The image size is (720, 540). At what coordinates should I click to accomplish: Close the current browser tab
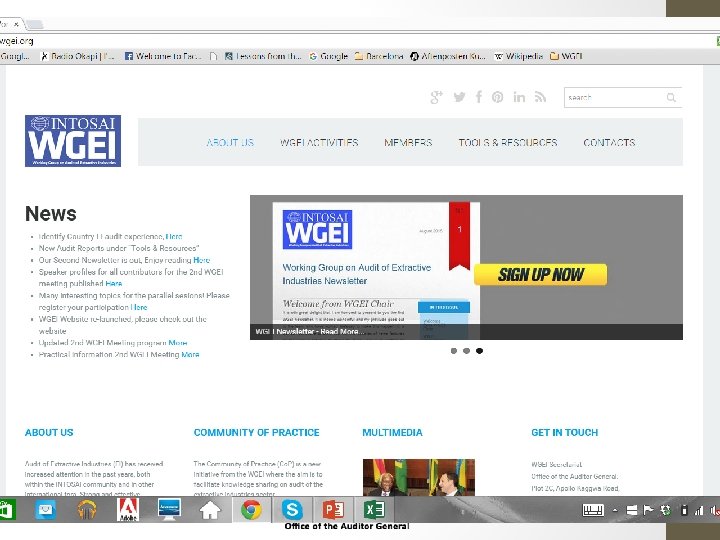pos(16,24)
